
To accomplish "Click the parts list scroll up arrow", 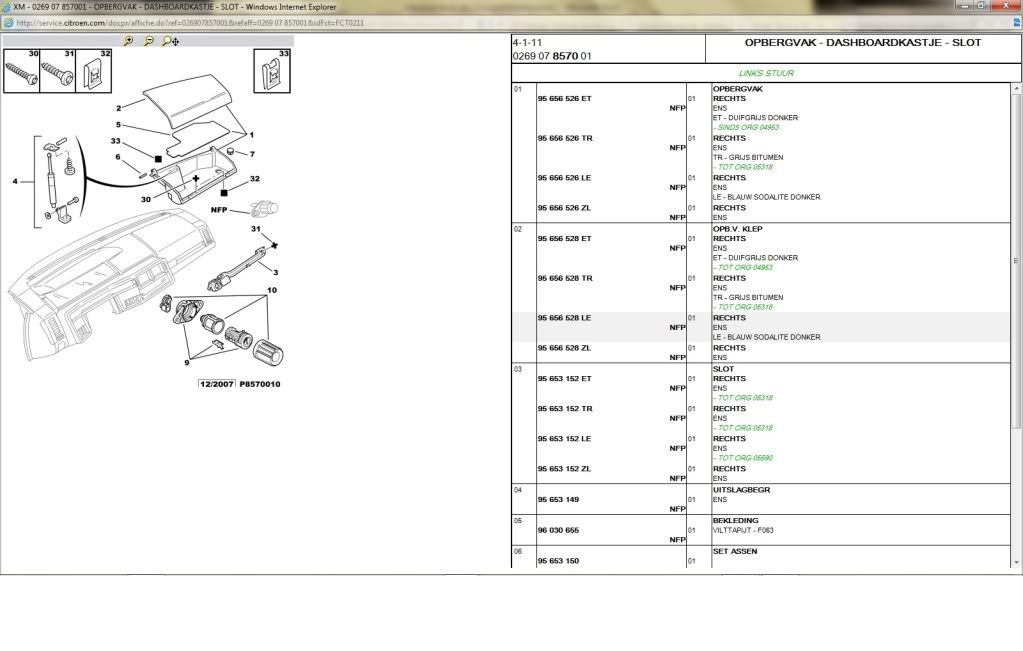I will (1016, 88).
